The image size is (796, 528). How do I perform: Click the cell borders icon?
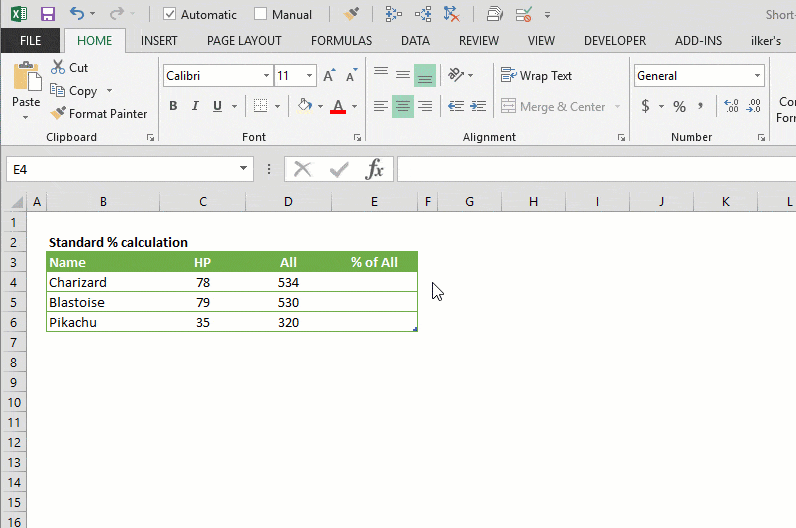[x=260, y=106]
